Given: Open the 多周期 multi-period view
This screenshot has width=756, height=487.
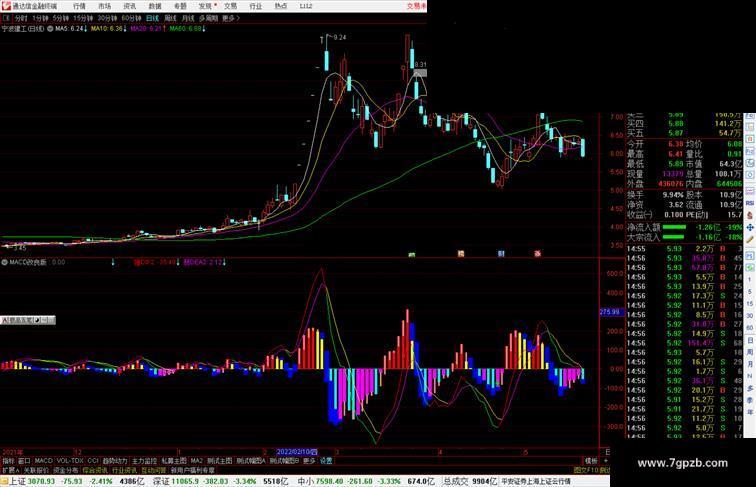Looking at the screenshot, I should tap(208, 18).
